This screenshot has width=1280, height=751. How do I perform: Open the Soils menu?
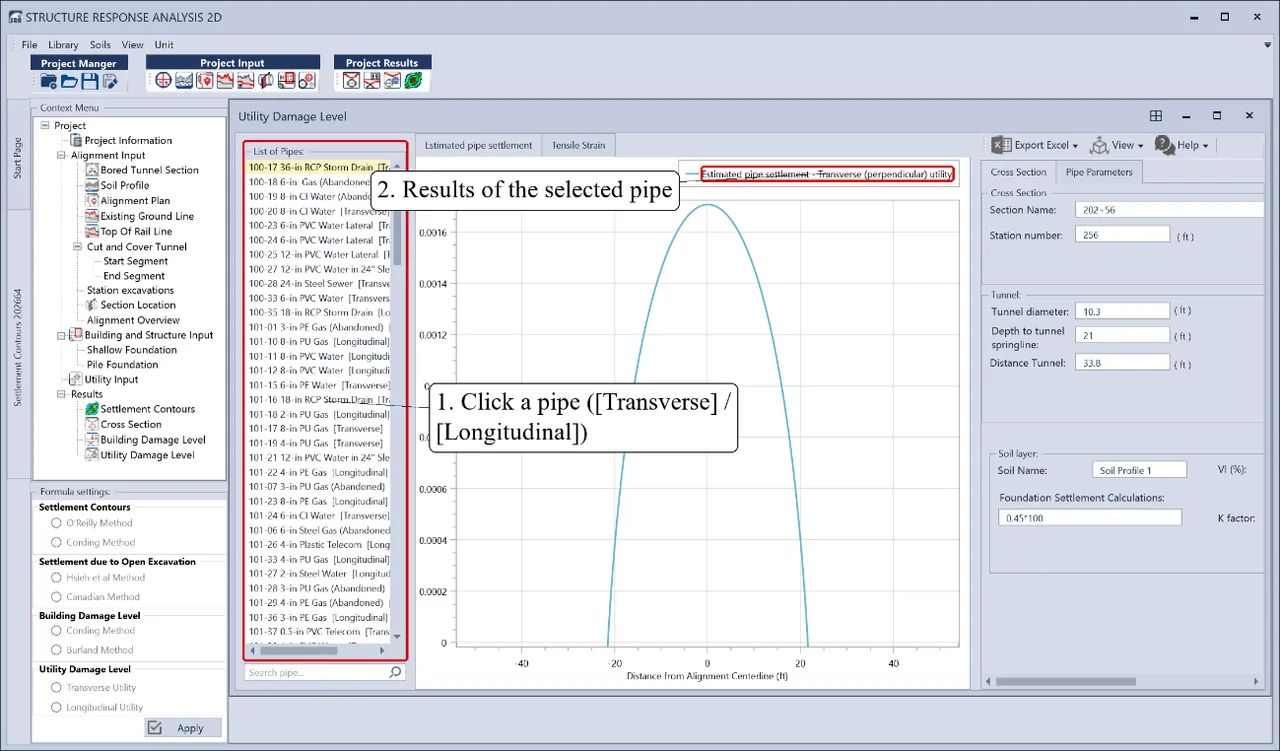tap(100, 45)
